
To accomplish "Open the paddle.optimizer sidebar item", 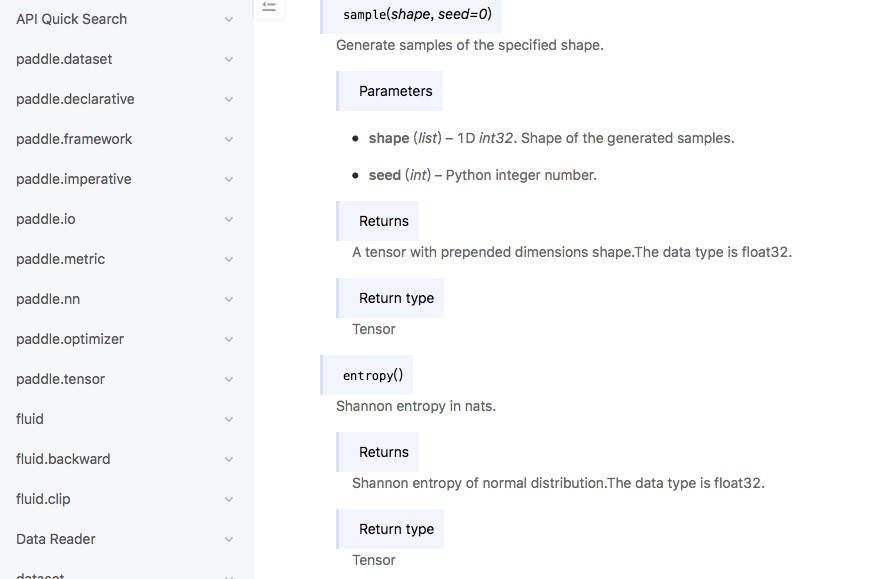I will (70, 339).
